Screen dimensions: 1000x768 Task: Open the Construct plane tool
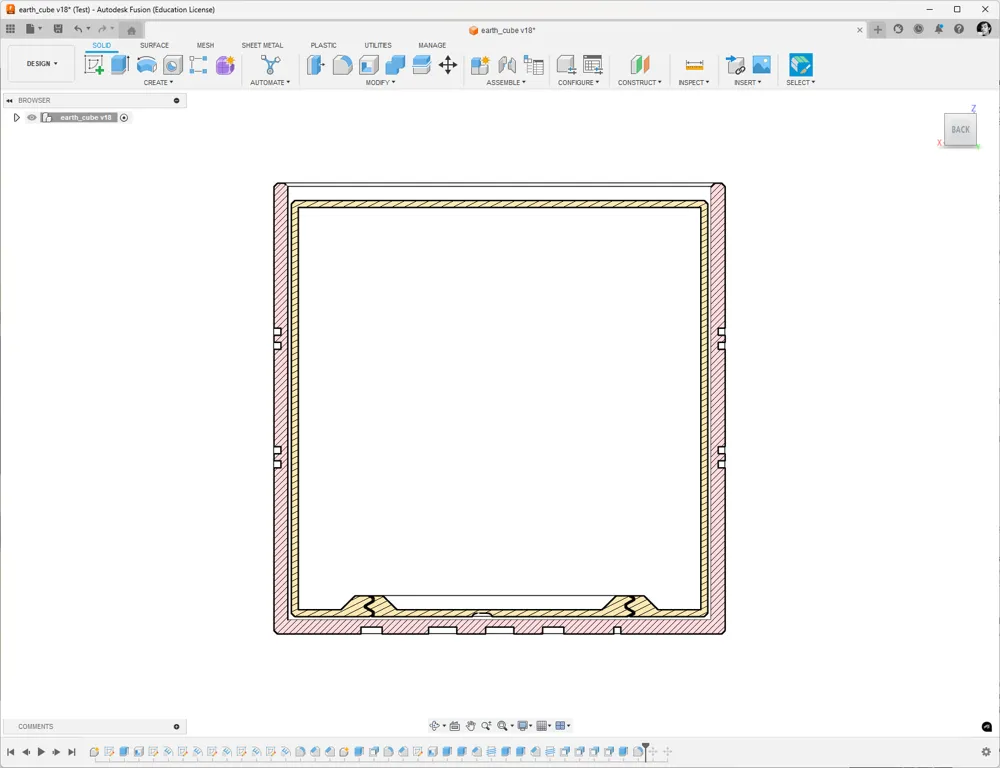(640, 64)
